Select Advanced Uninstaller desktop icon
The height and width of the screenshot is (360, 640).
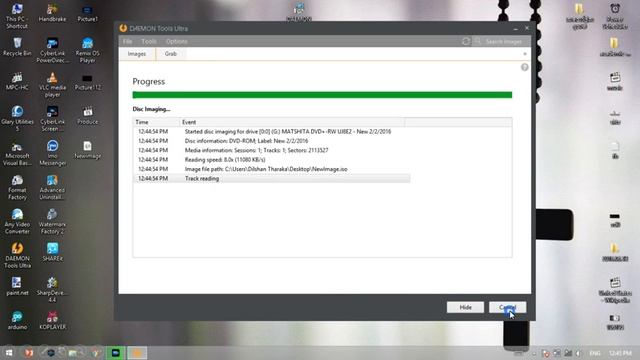click(52, 187)
